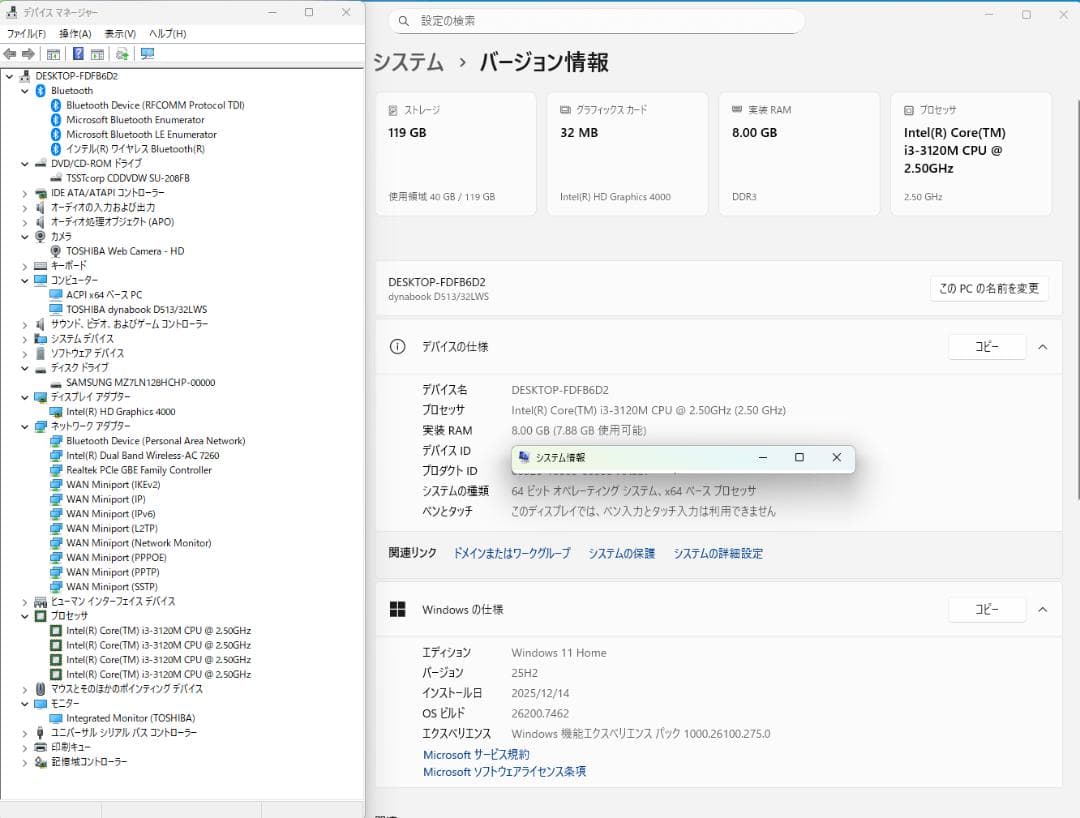This screenshot has height=818, width=1080.
Task: Click the back navigation arrow in Device Manager
Action: click(10, 54)
